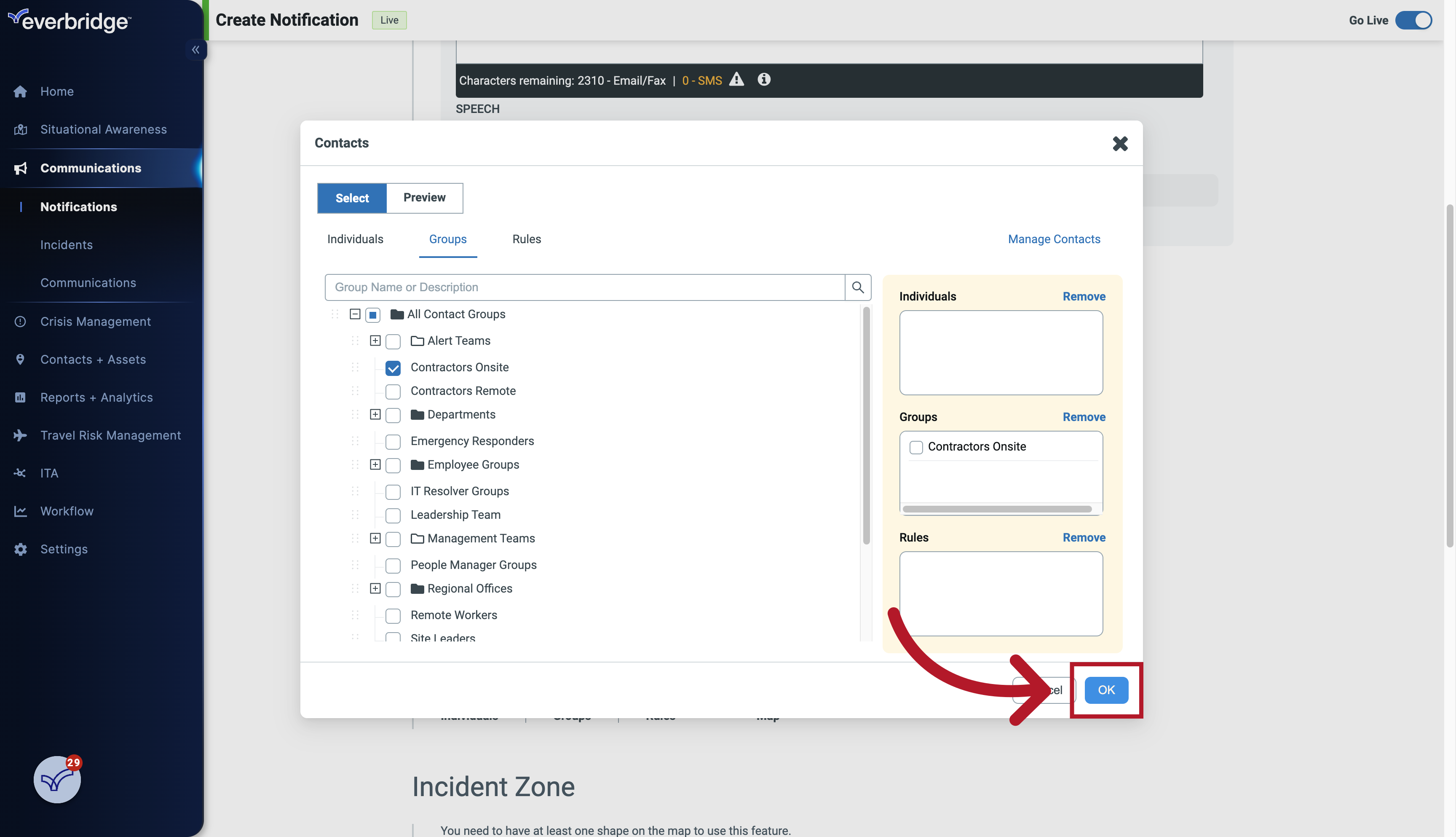The height and width of the screenshot is (837, 1456).
Task: Click the info icon beside SMS counter
Action: pos(764,80)
